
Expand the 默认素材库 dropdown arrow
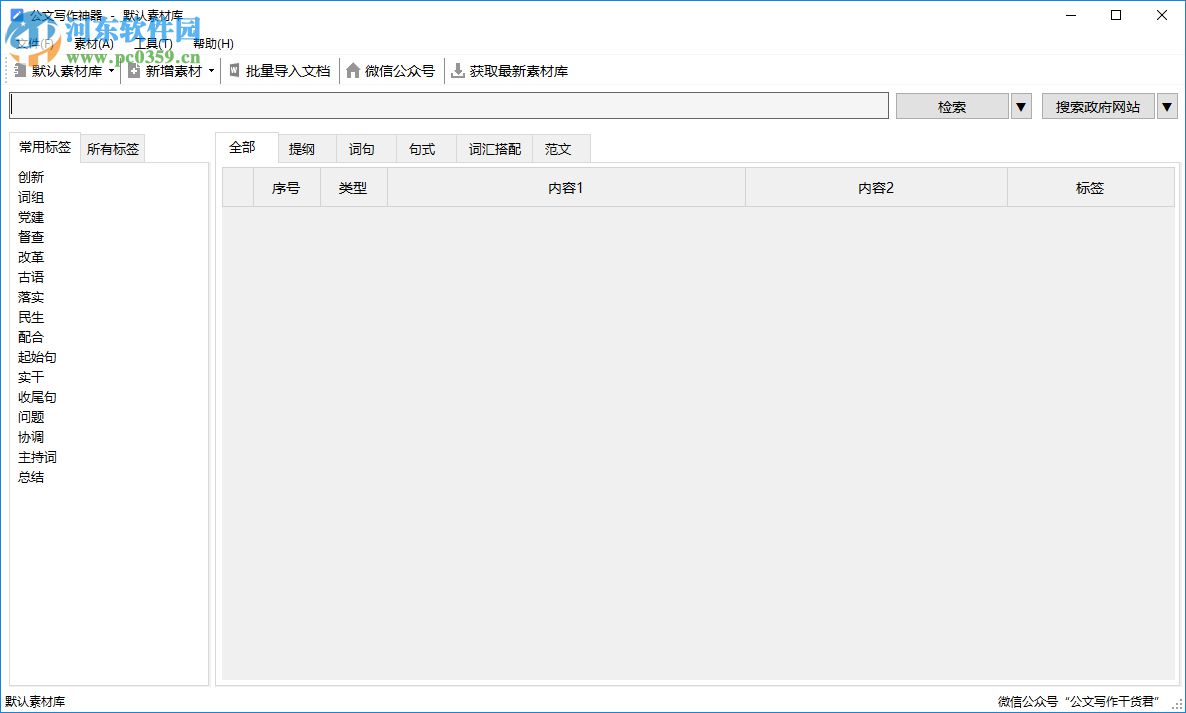point(111,71)
